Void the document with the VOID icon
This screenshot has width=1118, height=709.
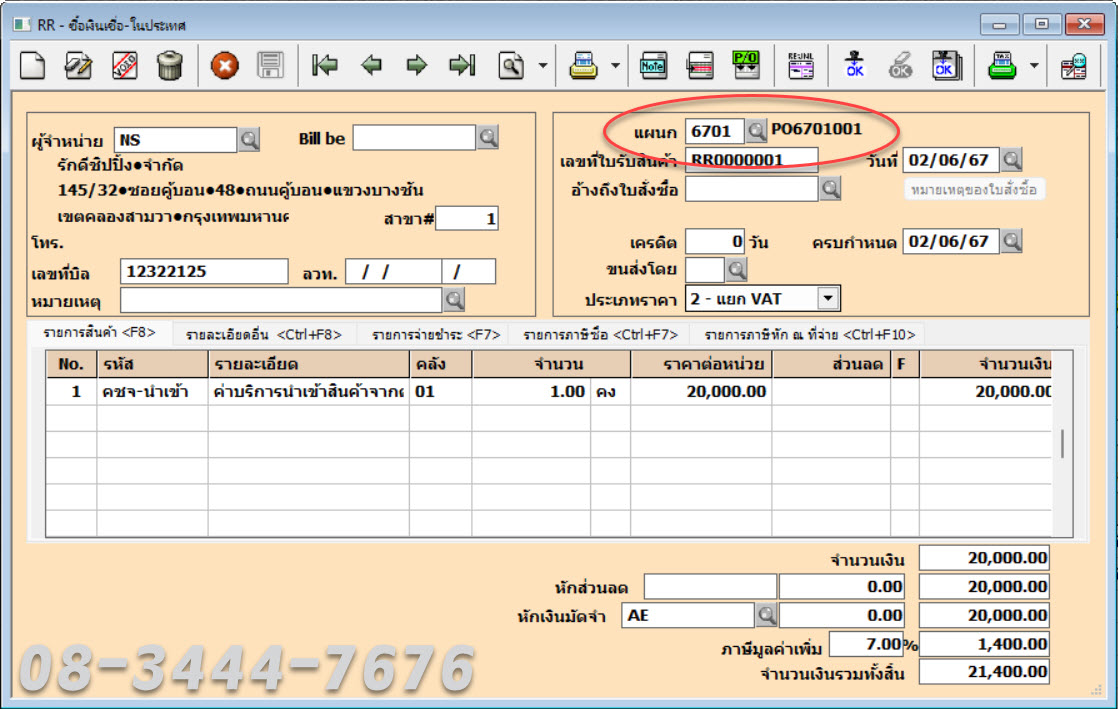pyautogui.click(x=125, y=66)
